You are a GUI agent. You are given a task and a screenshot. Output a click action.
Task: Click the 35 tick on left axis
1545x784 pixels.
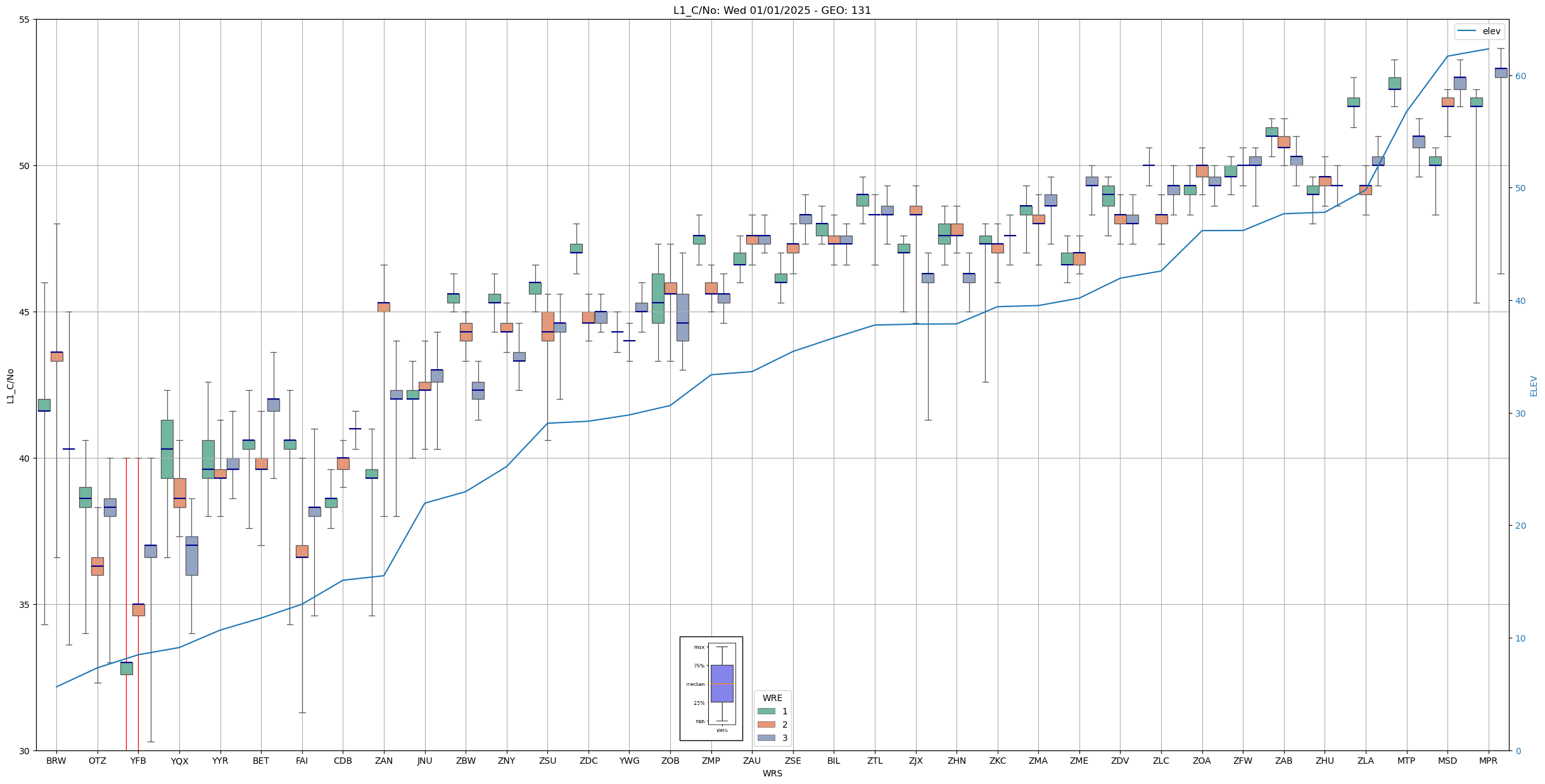(25, 605)
